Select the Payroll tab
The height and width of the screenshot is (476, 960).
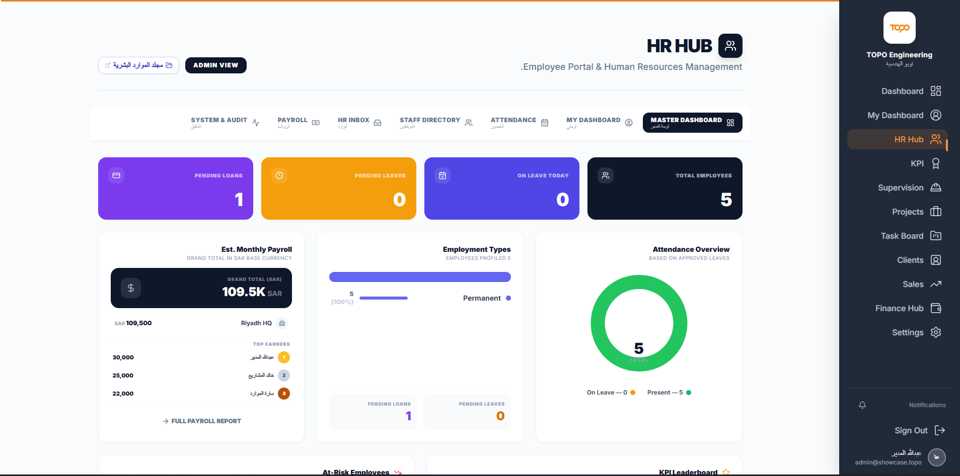coord(298,123)
